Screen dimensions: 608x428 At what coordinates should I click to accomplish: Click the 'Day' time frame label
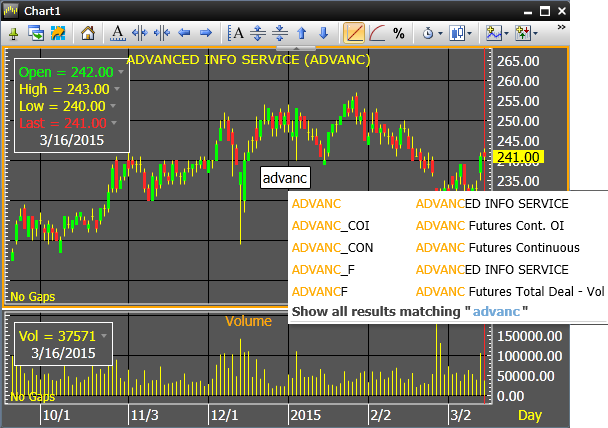530,416
